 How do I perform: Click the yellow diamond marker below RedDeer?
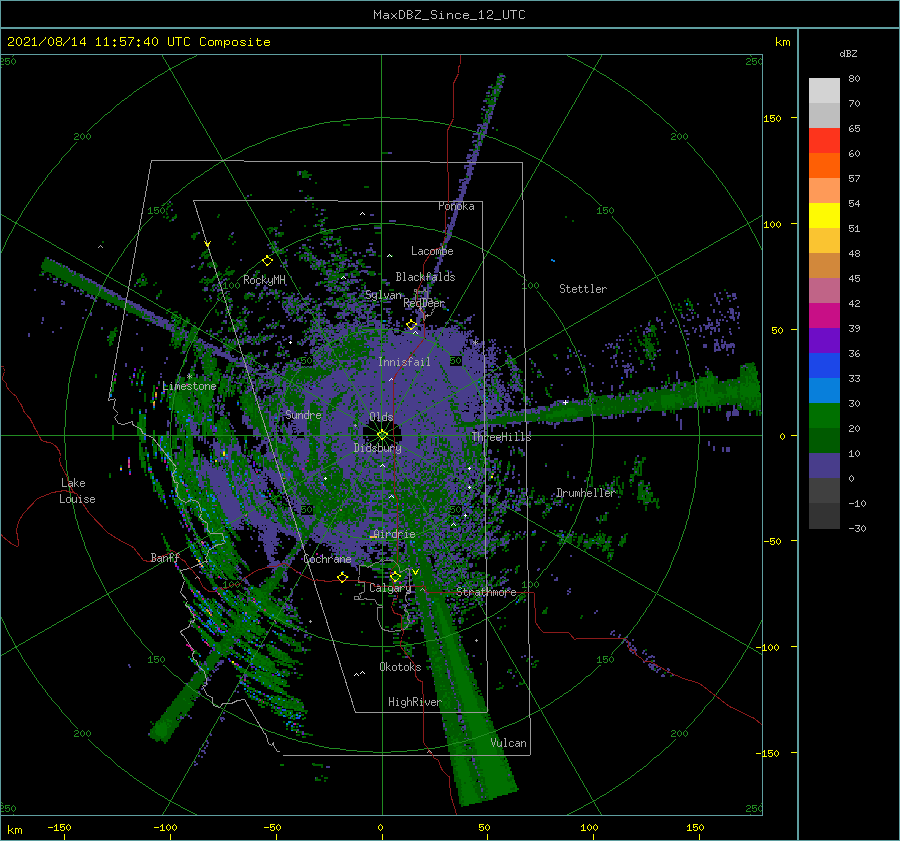coord(411,325)
